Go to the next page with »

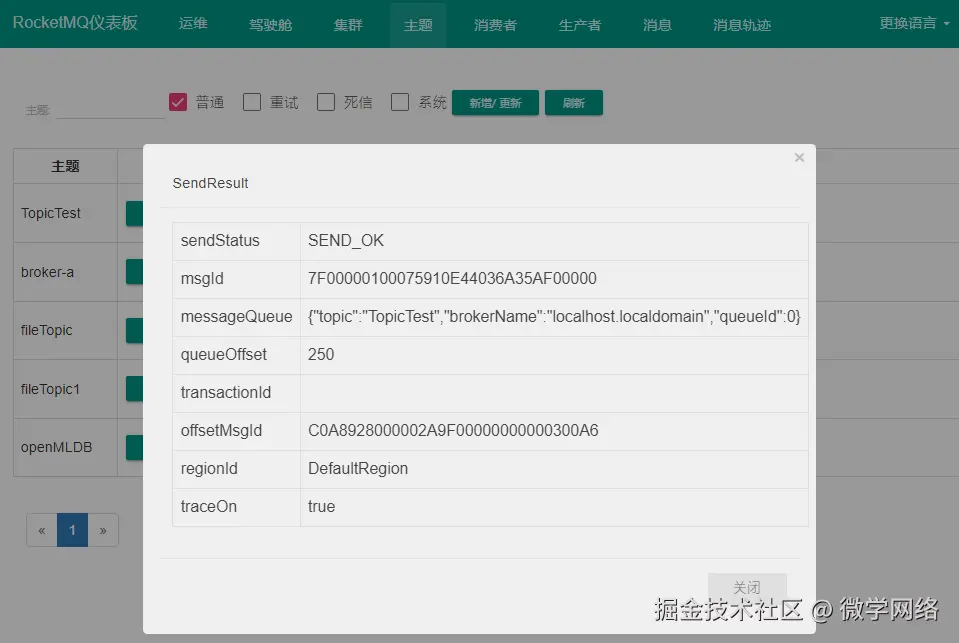pos(103,530)
